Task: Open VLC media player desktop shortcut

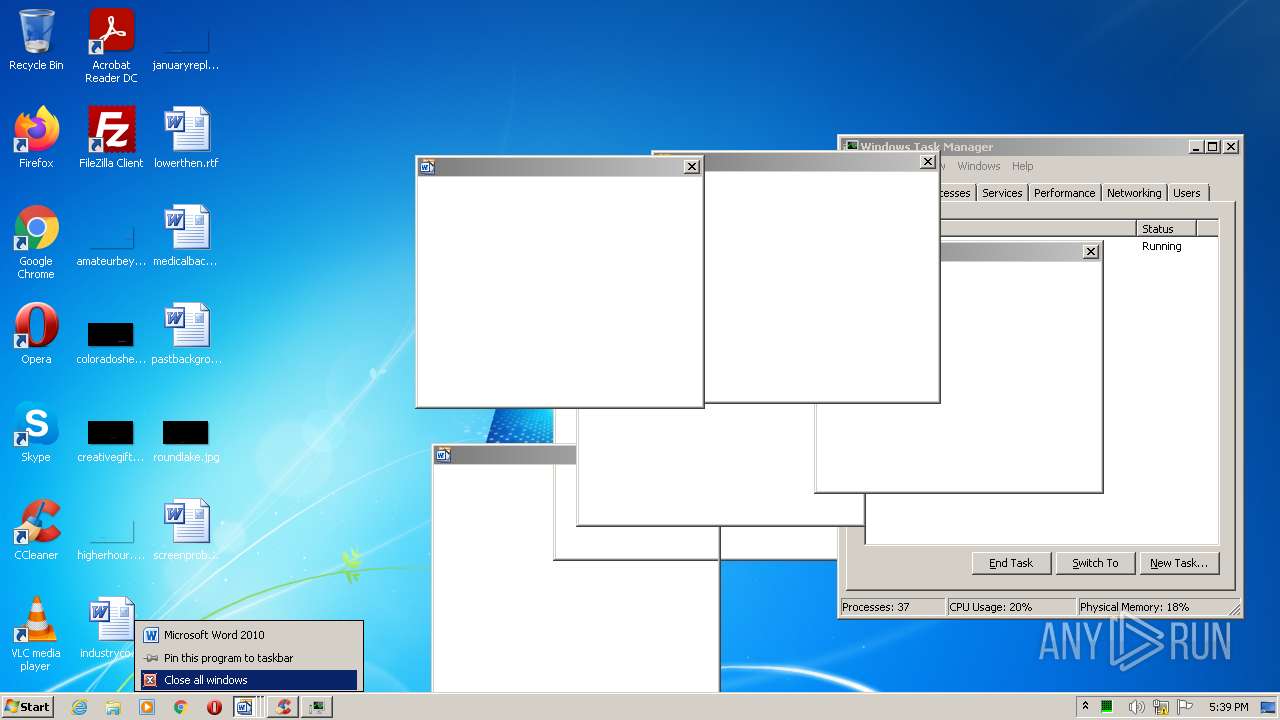Action: (36, 634)
